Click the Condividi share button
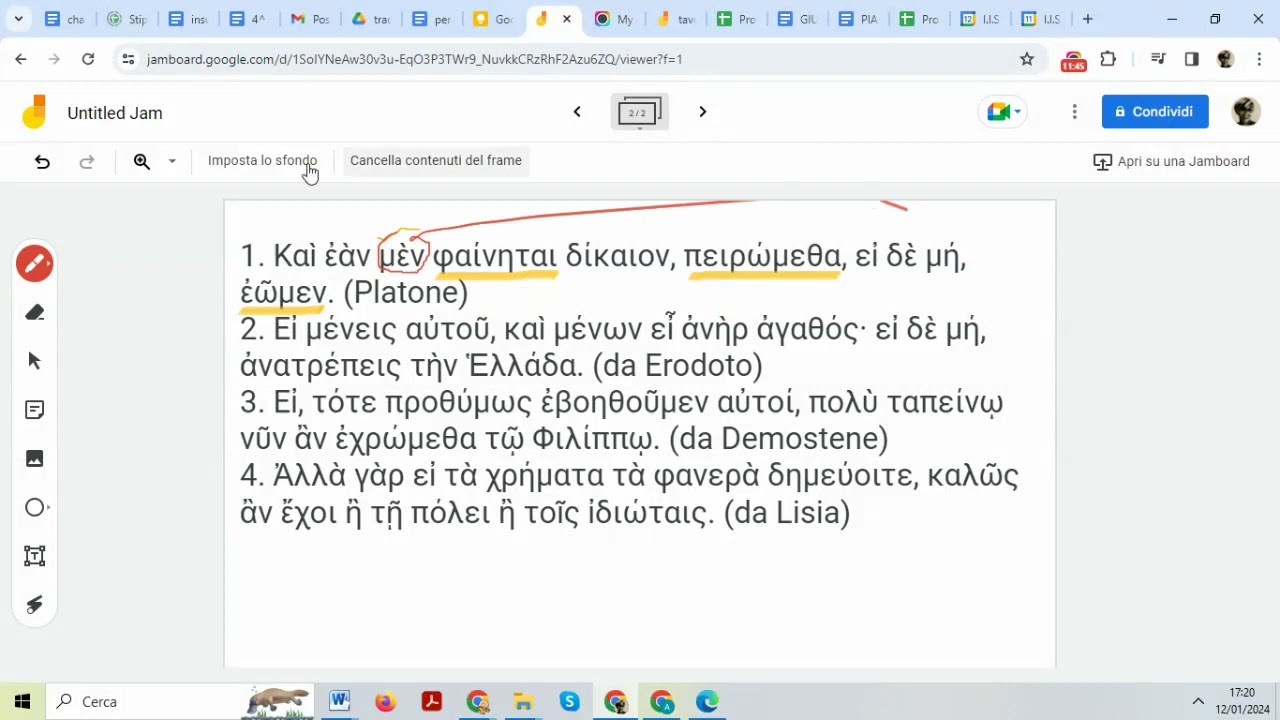The image size is (1280, 720). point(1155,112)
